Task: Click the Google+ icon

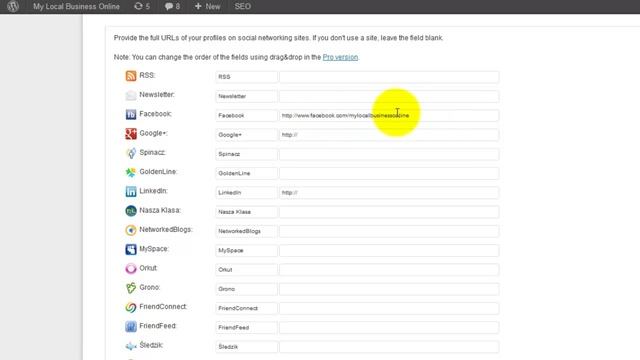Action: pyautogui.click(x=131, y=133)
